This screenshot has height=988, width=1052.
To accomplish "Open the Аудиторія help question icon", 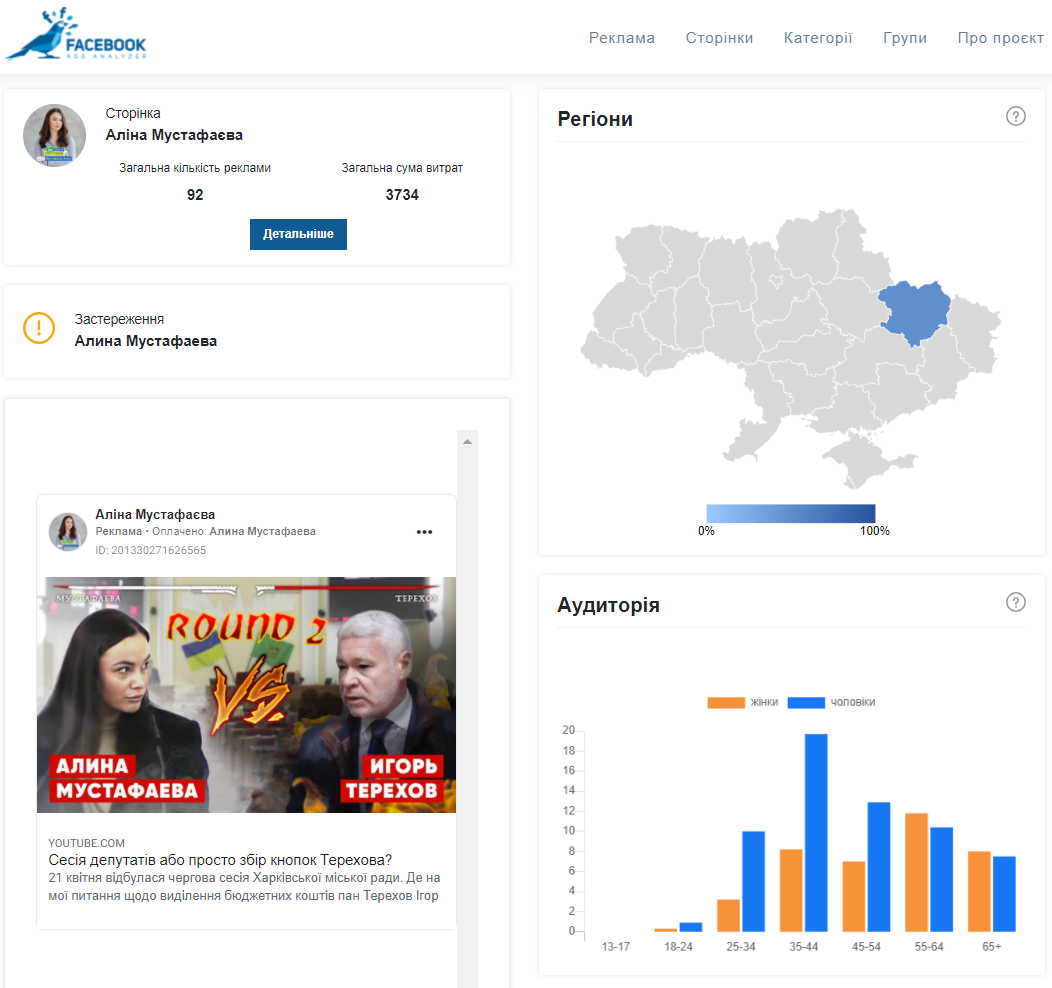I will click(x=1015, y=602).
